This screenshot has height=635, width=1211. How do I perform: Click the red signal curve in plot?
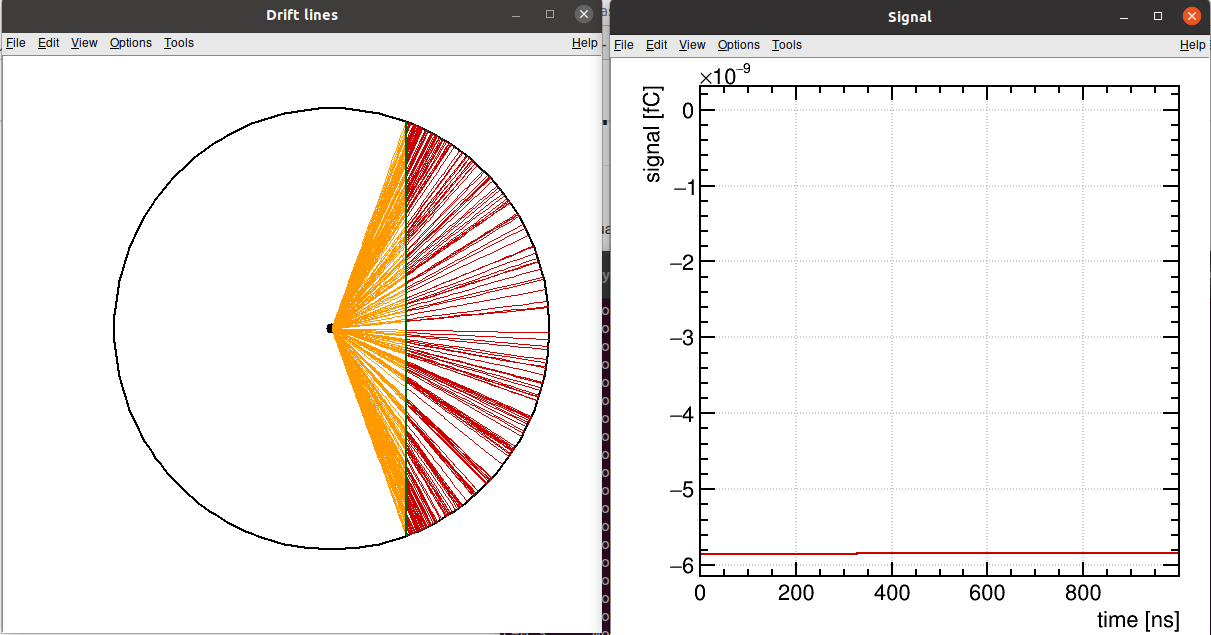coord(939,553)
